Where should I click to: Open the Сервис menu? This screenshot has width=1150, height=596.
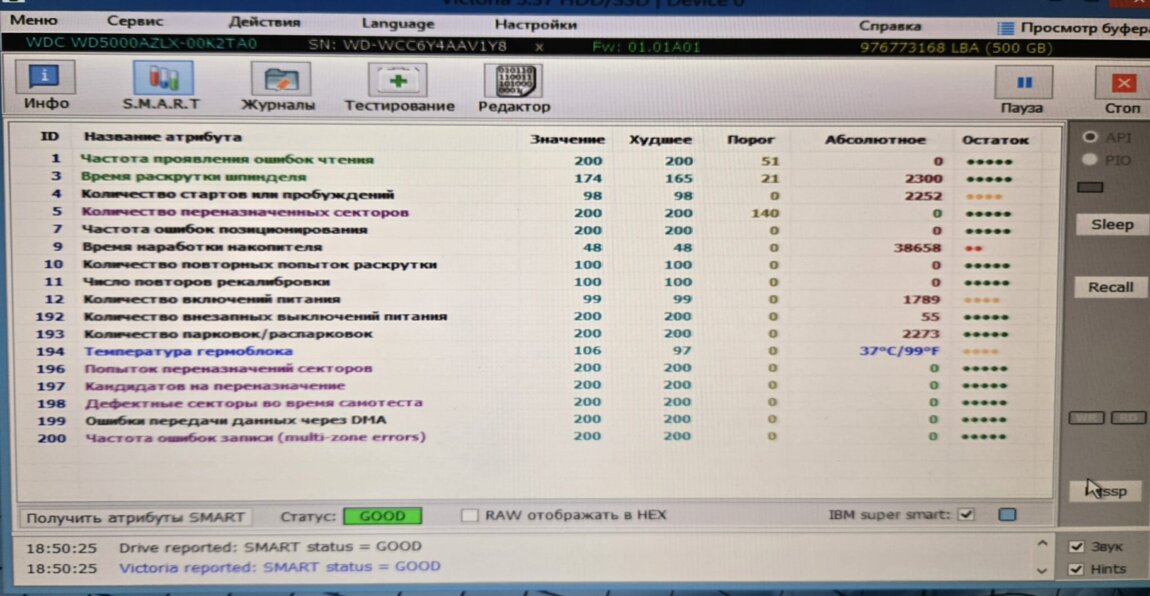[x=135, y=22]
